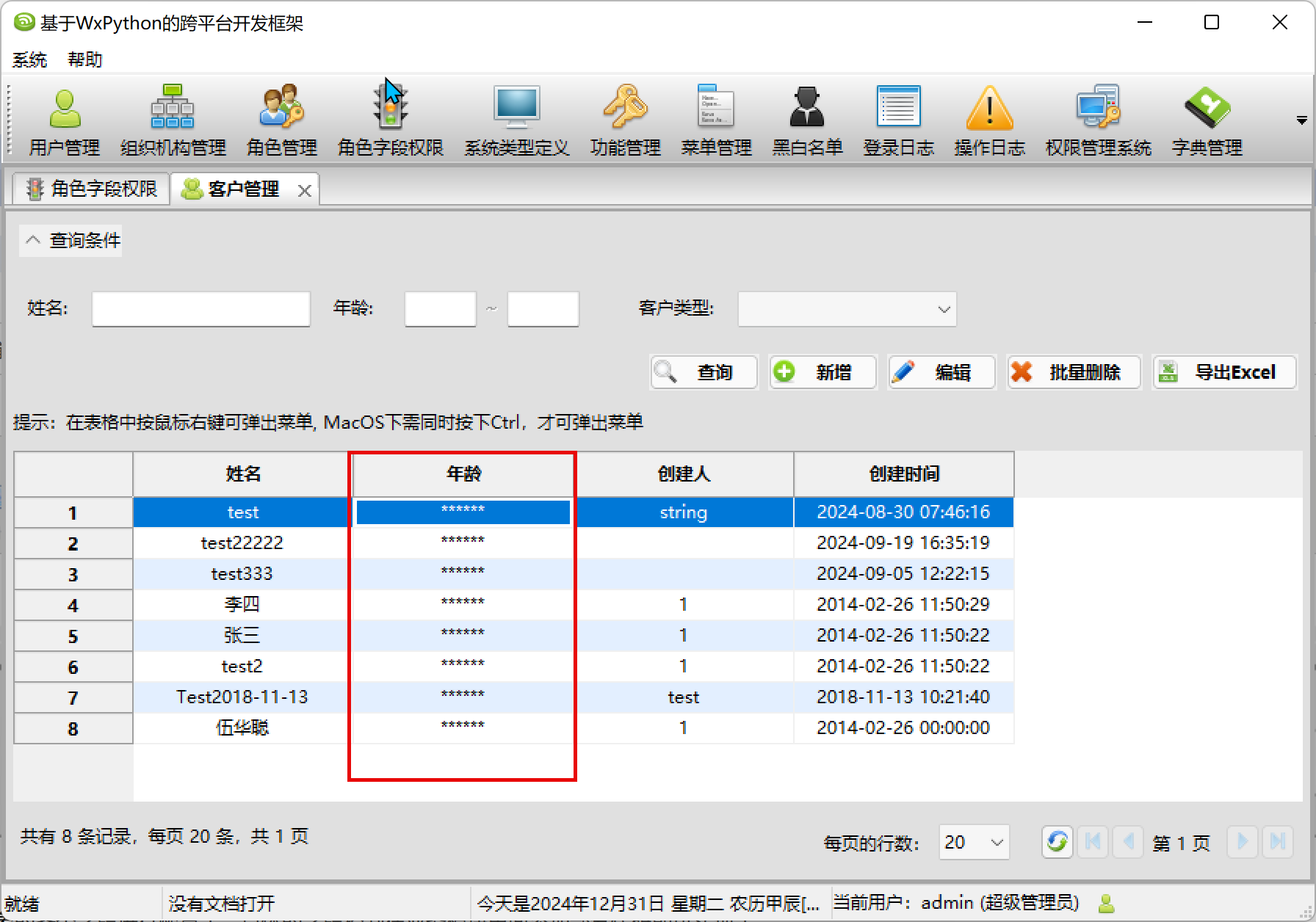Image resolution: width=1316 pixels, height=922 pixels.
Task: Select row header 5
Action: point(73,636)
